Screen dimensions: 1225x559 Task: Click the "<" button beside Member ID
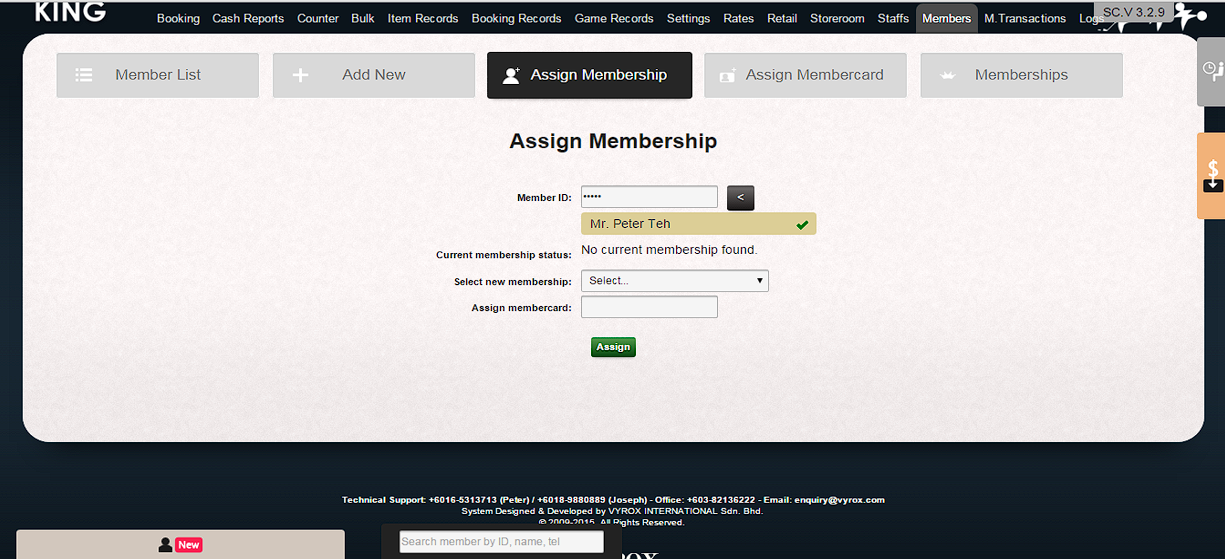tap(740, 198)
